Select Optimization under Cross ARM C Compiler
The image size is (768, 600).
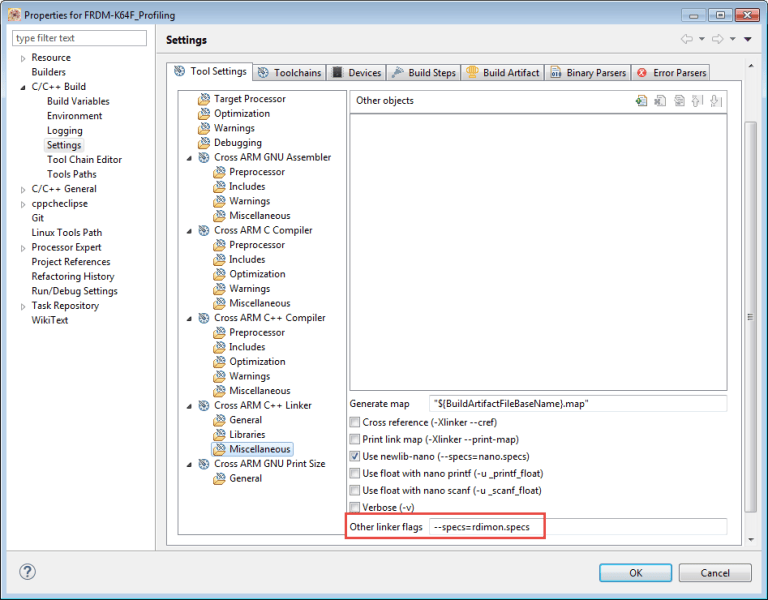[x=257, y=274]
